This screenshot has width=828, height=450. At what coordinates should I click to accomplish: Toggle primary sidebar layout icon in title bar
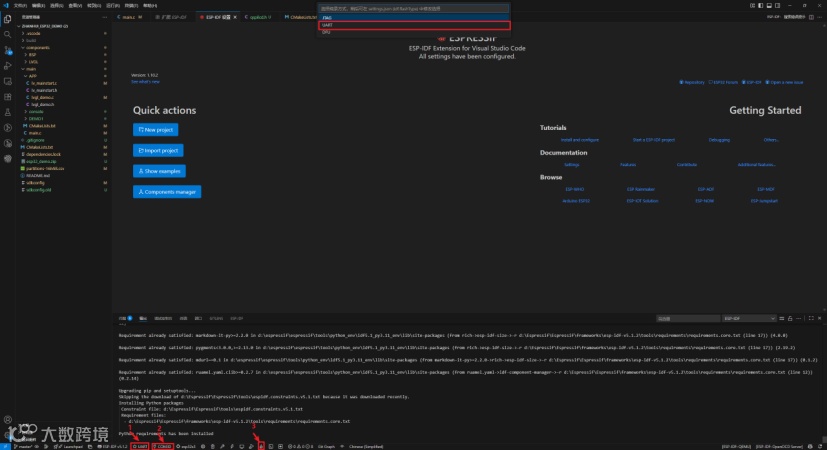coord(760,5)
